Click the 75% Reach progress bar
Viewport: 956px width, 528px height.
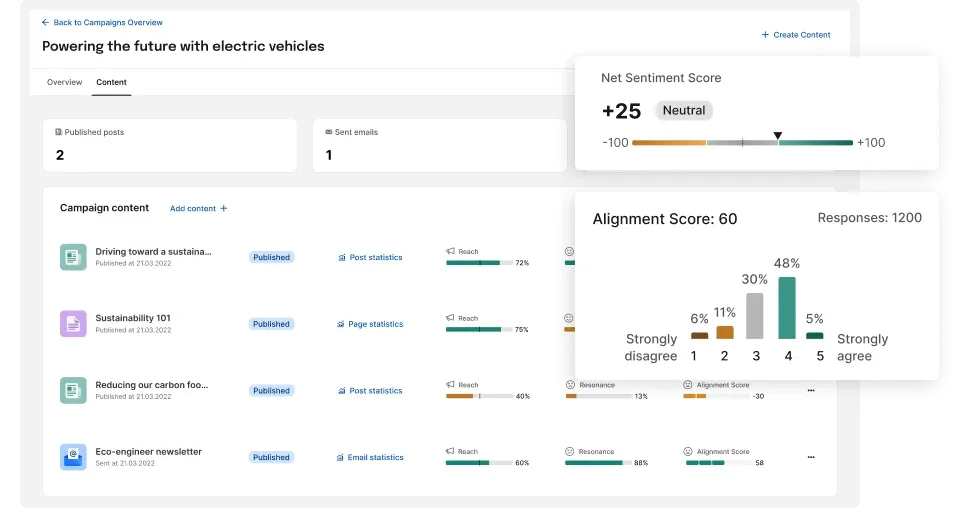(x=479, y=329)
